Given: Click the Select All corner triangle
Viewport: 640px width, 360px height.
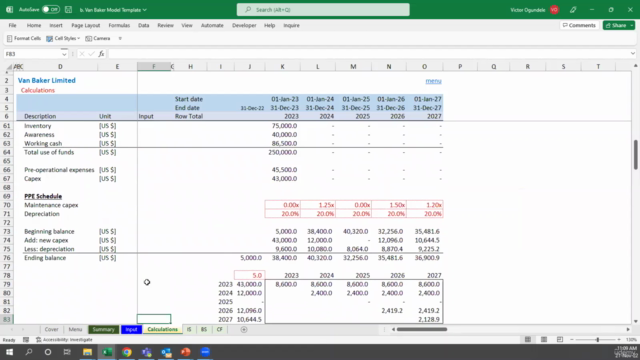Looking at the screenshot, I should click(x=9, y=67).
